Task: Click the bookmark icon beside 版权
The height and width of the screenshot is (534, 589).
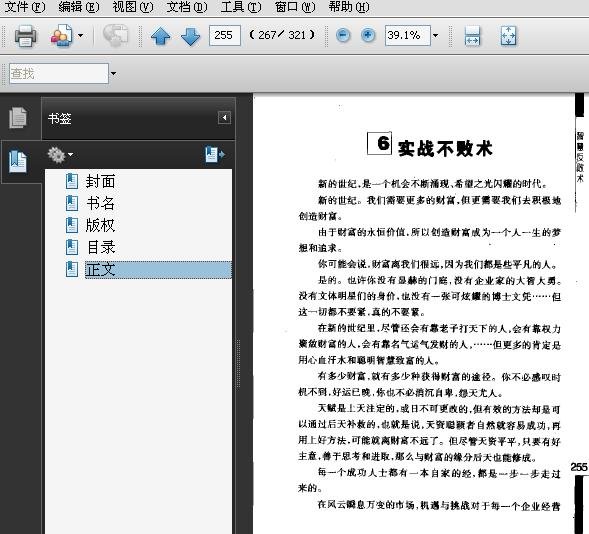Action: [x=72, y=225]
